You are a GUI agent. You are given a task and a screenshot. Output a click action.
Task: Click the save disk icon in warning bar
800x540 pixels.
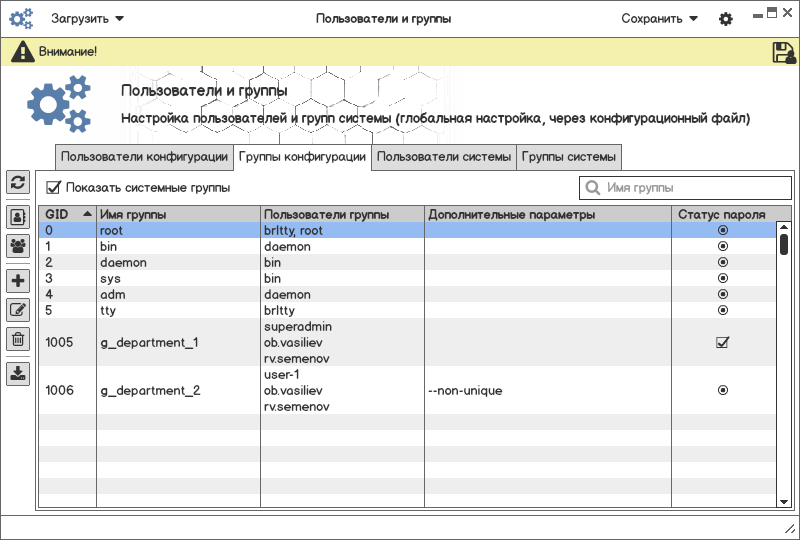point(784,53)
